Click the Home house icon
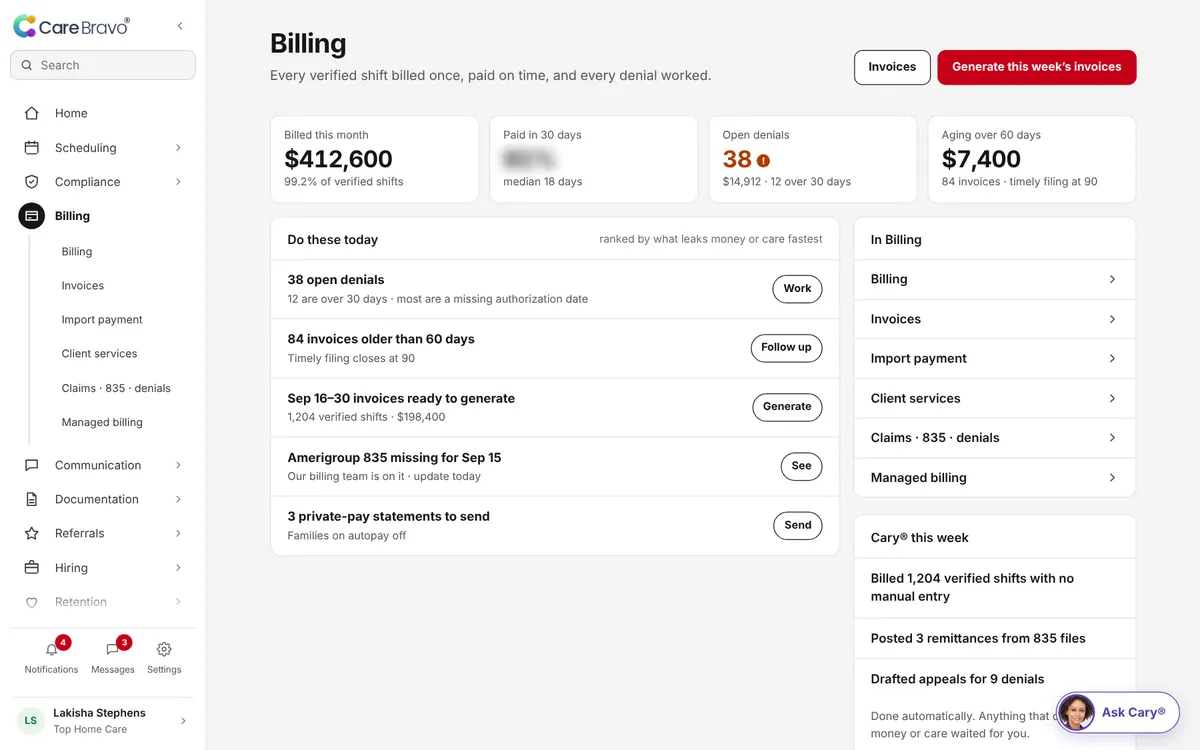The image size is (1200, 750). (x=32, y=113)
